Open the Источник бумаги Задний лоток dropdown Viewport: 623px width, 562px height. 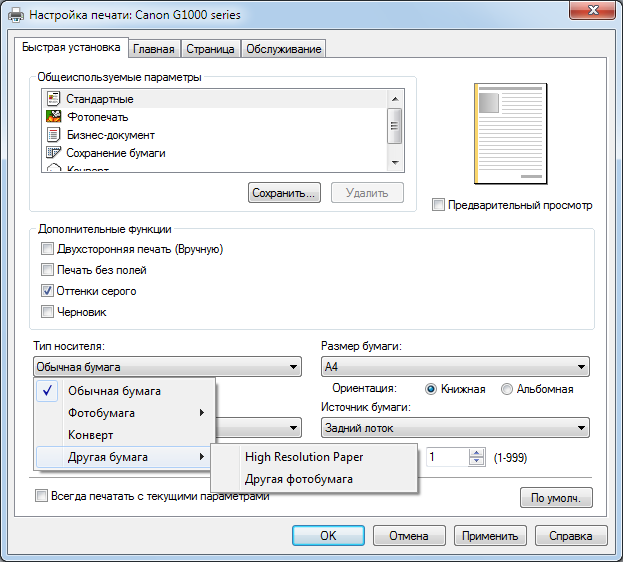coord(455,428)
